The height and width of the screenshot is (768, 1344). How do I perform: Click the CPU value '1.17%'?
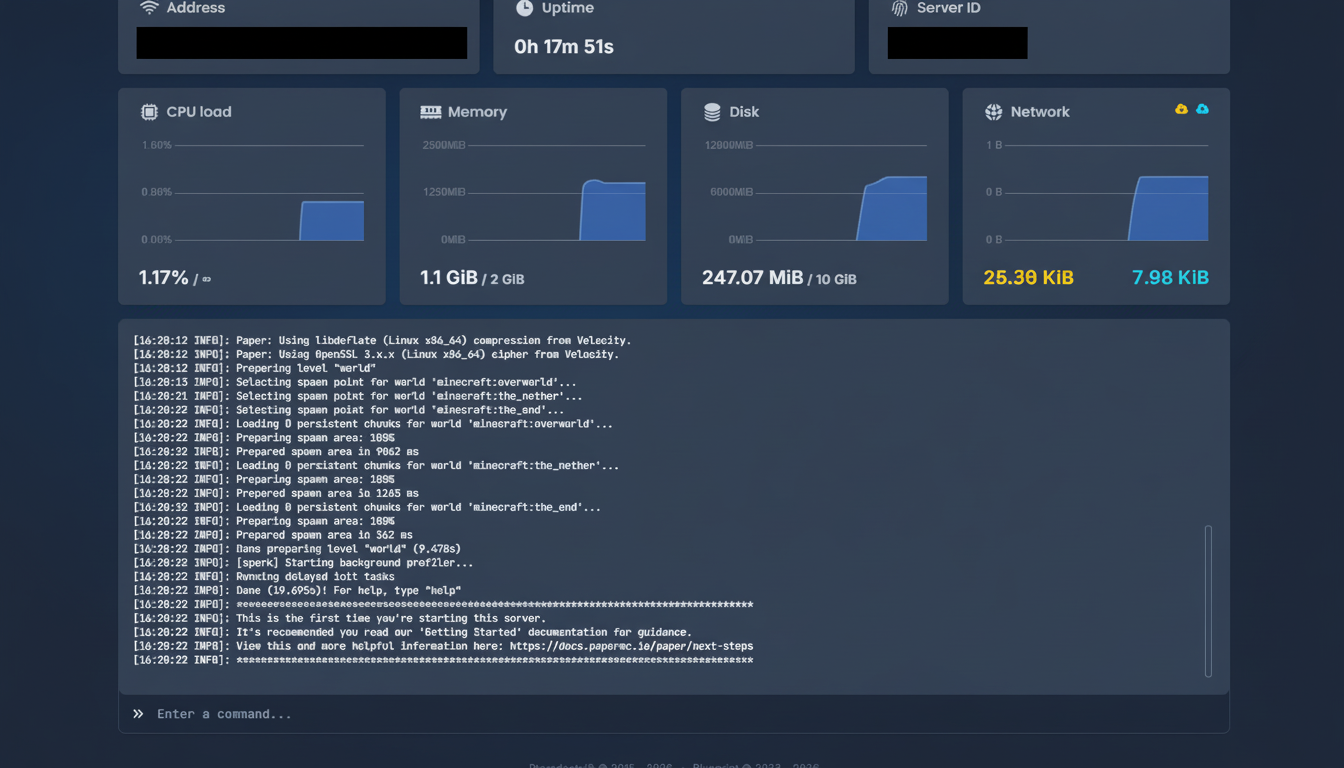coord(164,278)
